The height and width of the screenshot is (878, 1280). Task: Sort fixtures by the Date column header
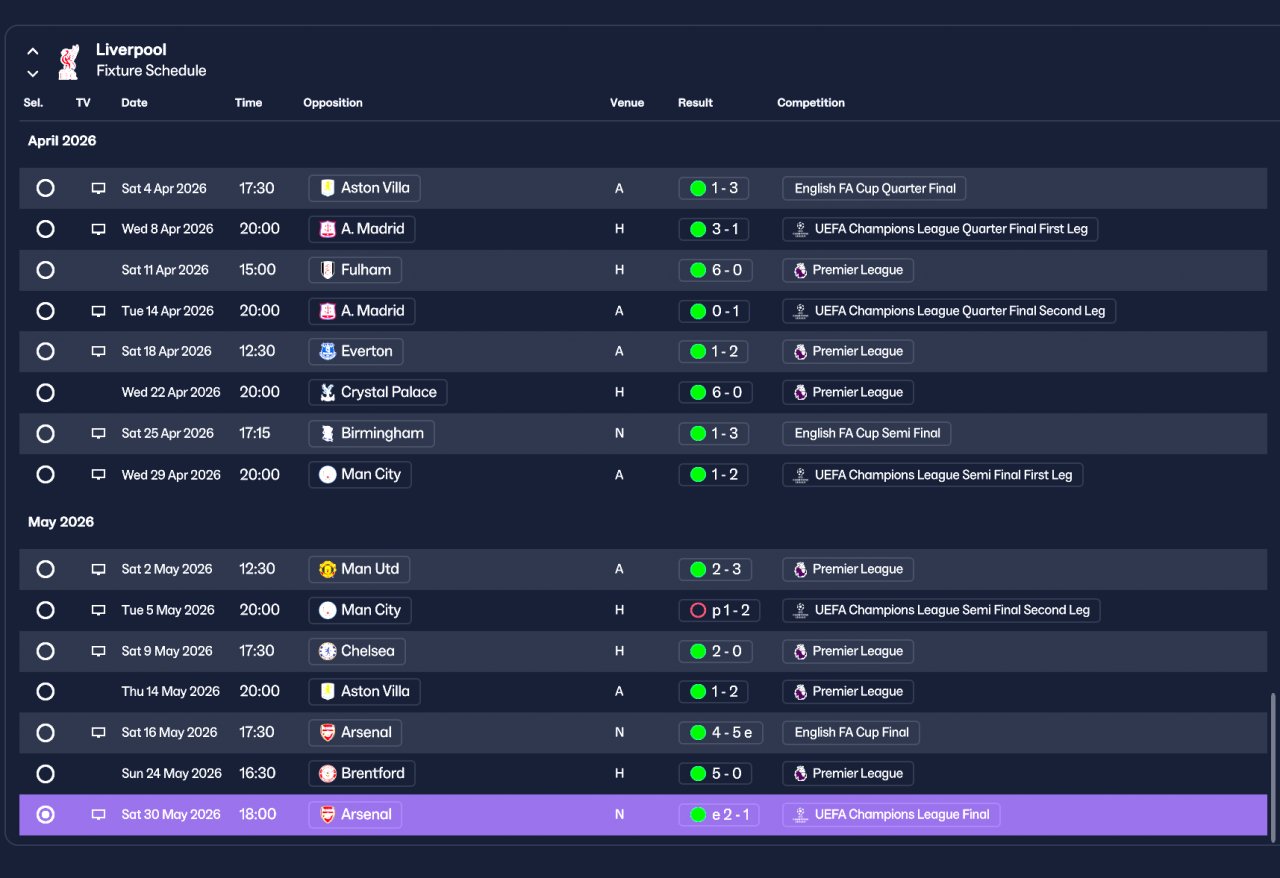pos(134,103)
